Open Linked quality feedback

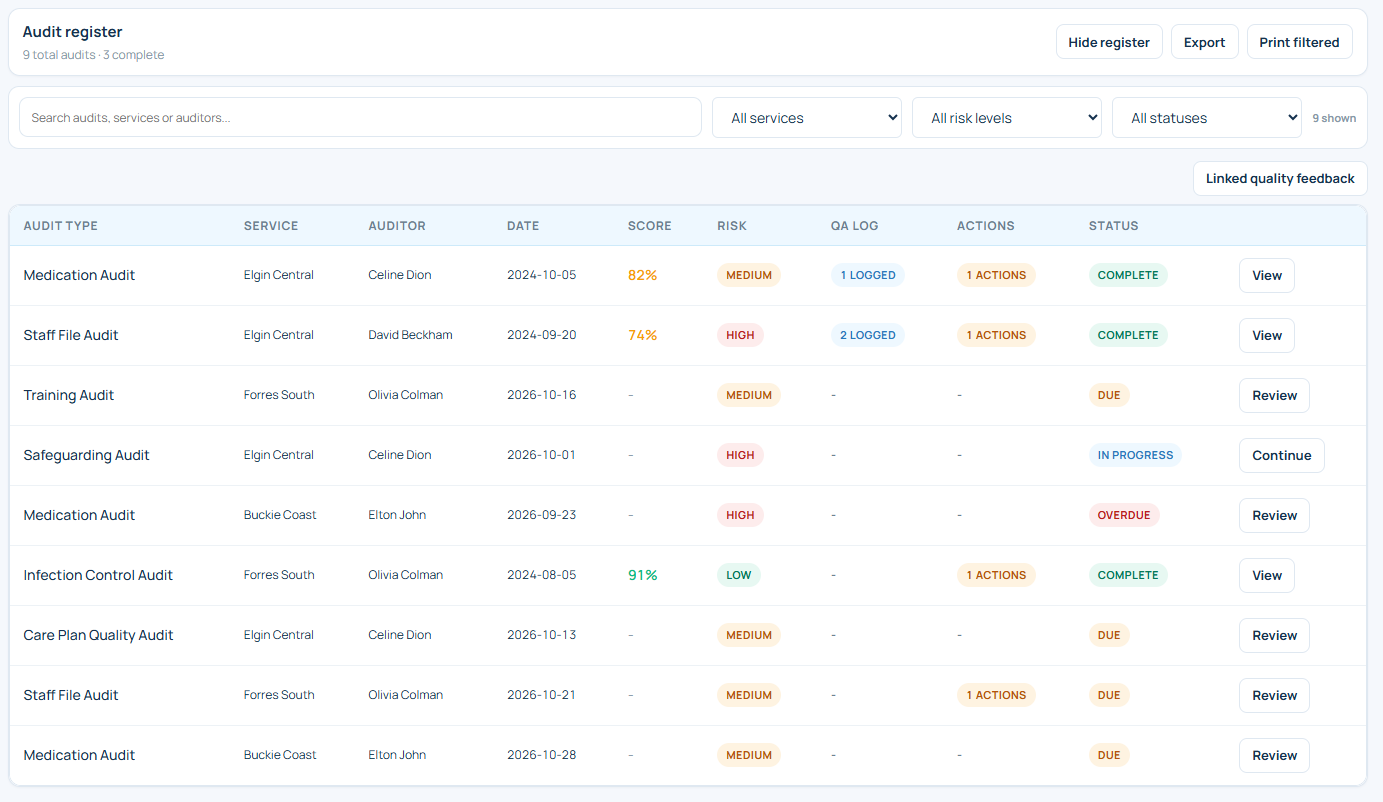click(1280, 179)
